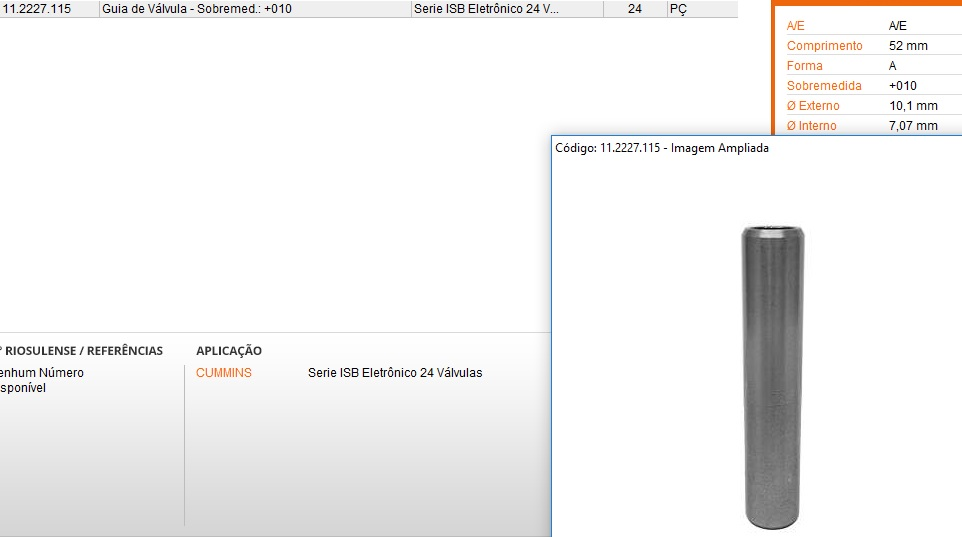Click the APLICAÇÃO section header
This screenshot has width=962, height=537.
229,351
